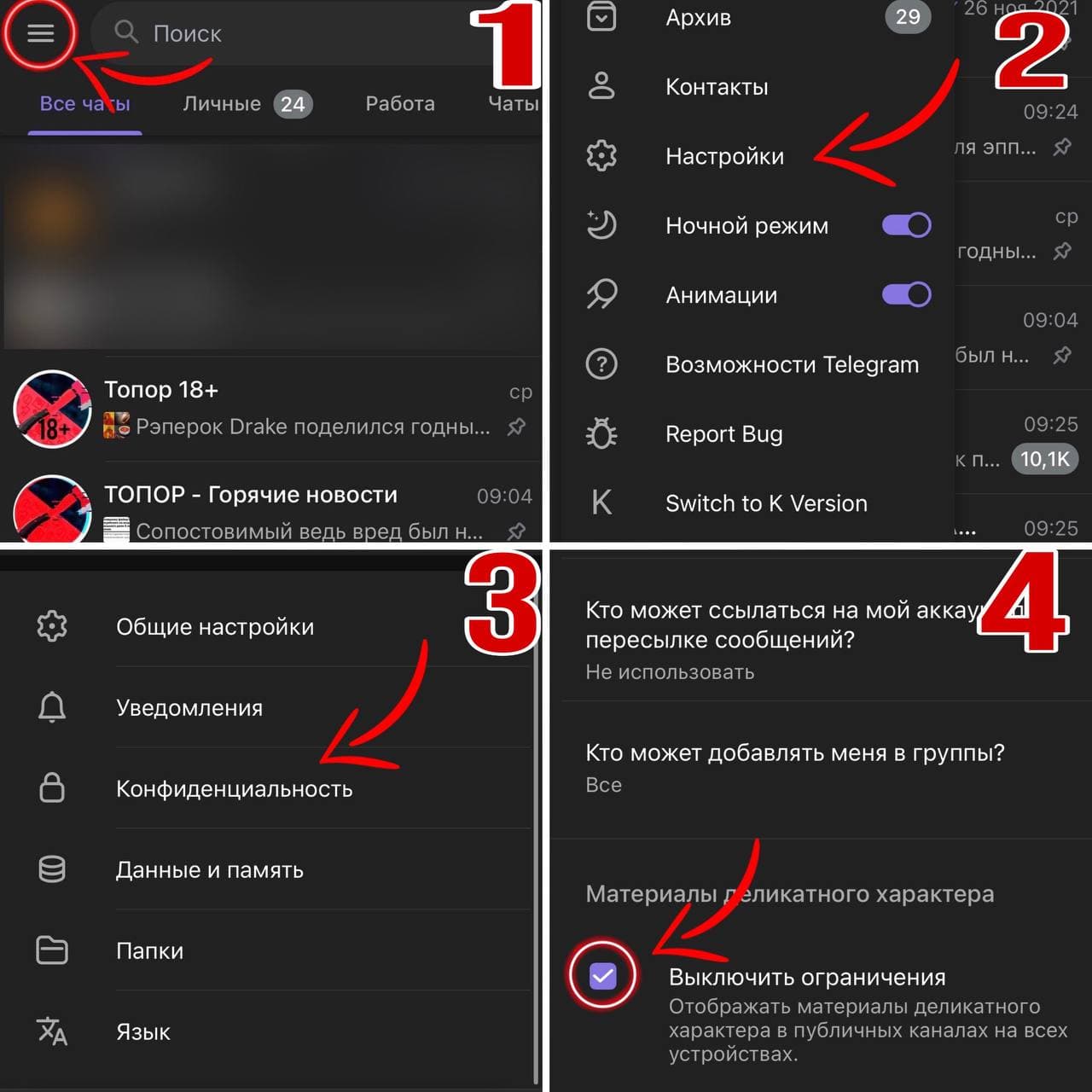Open the hamburger main menu

pos(40,33)
